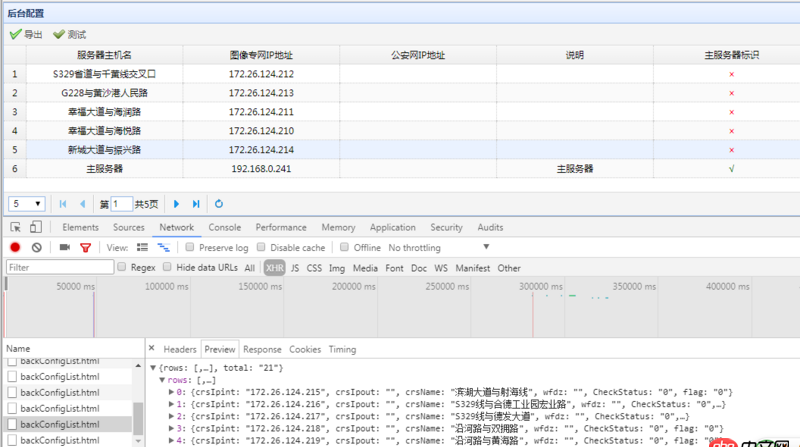Viewport: 800px width, 447px height.
Task: Filter requests by Img type
Action: coord(337,268)
